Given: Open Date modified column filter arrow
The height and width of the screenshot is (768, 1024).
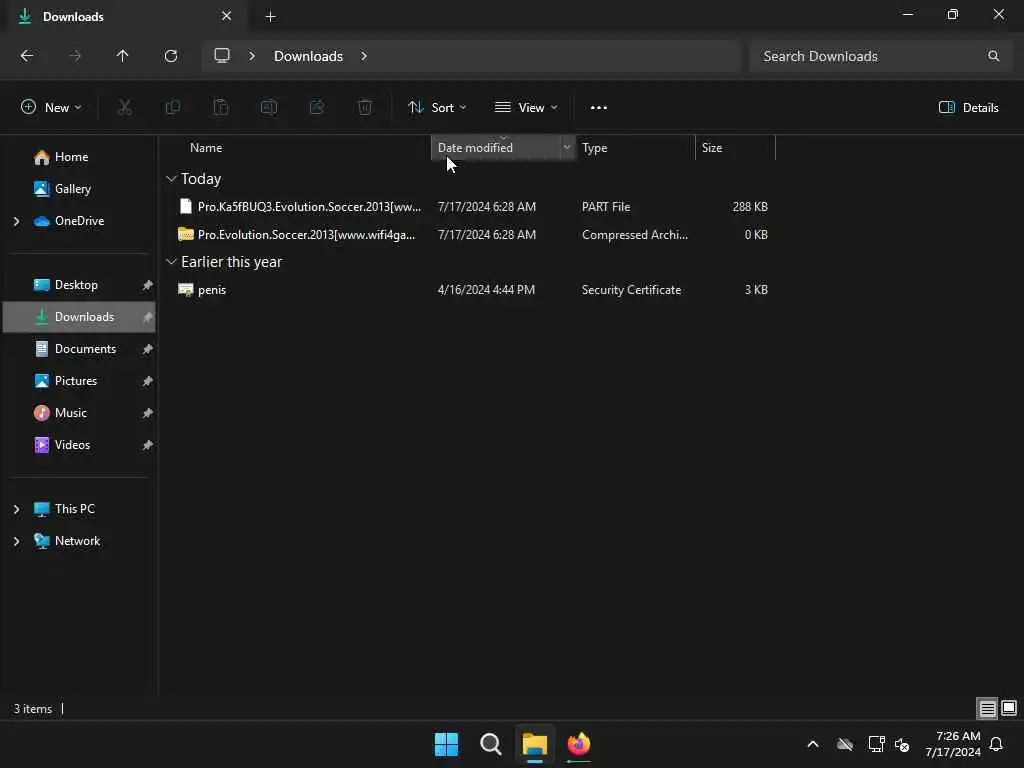Looking at the screenshot, I should (567, 148).
